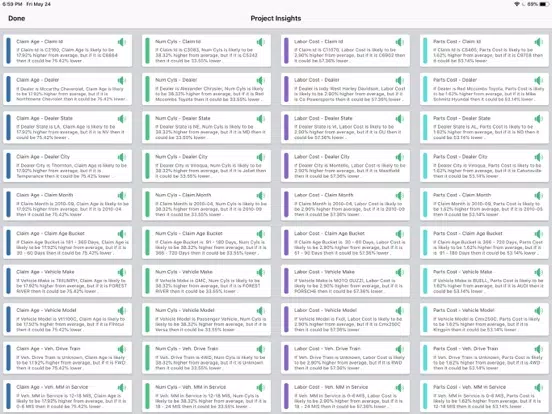Play audio for Parts Cost - Claim Month card
552x414 pixels.
[x=539, y=196]
